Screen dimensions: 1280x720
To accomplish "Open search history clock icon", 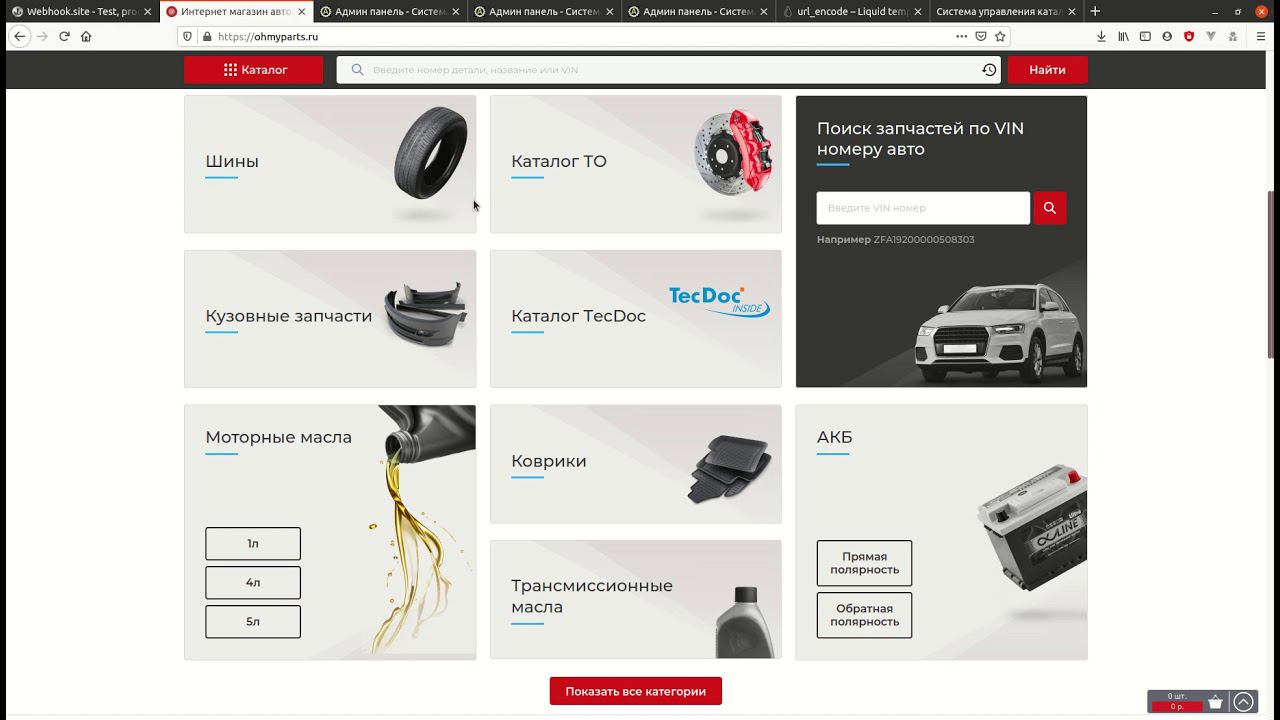I will [988, 70].
